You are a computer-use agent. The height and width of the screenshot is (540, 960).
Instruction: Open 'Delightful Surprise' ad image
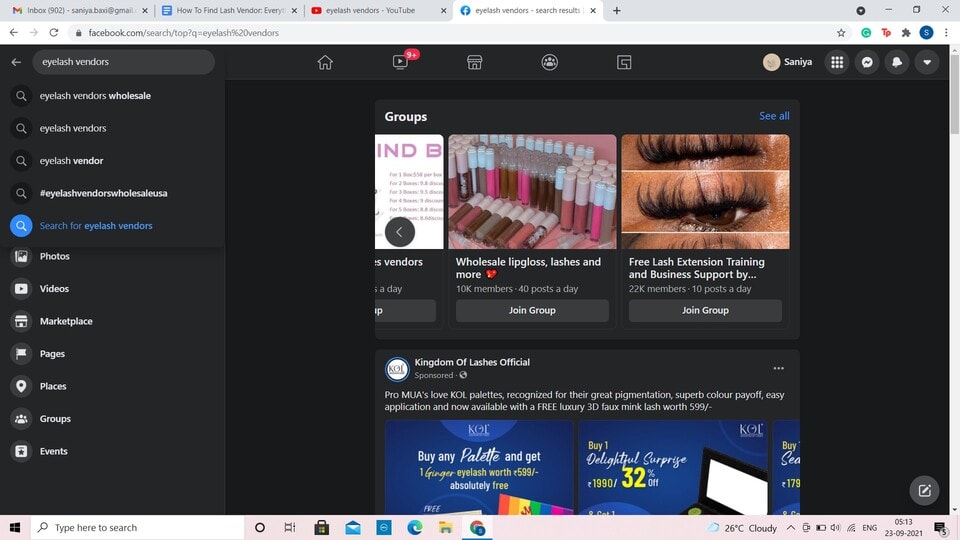[672, 467]
